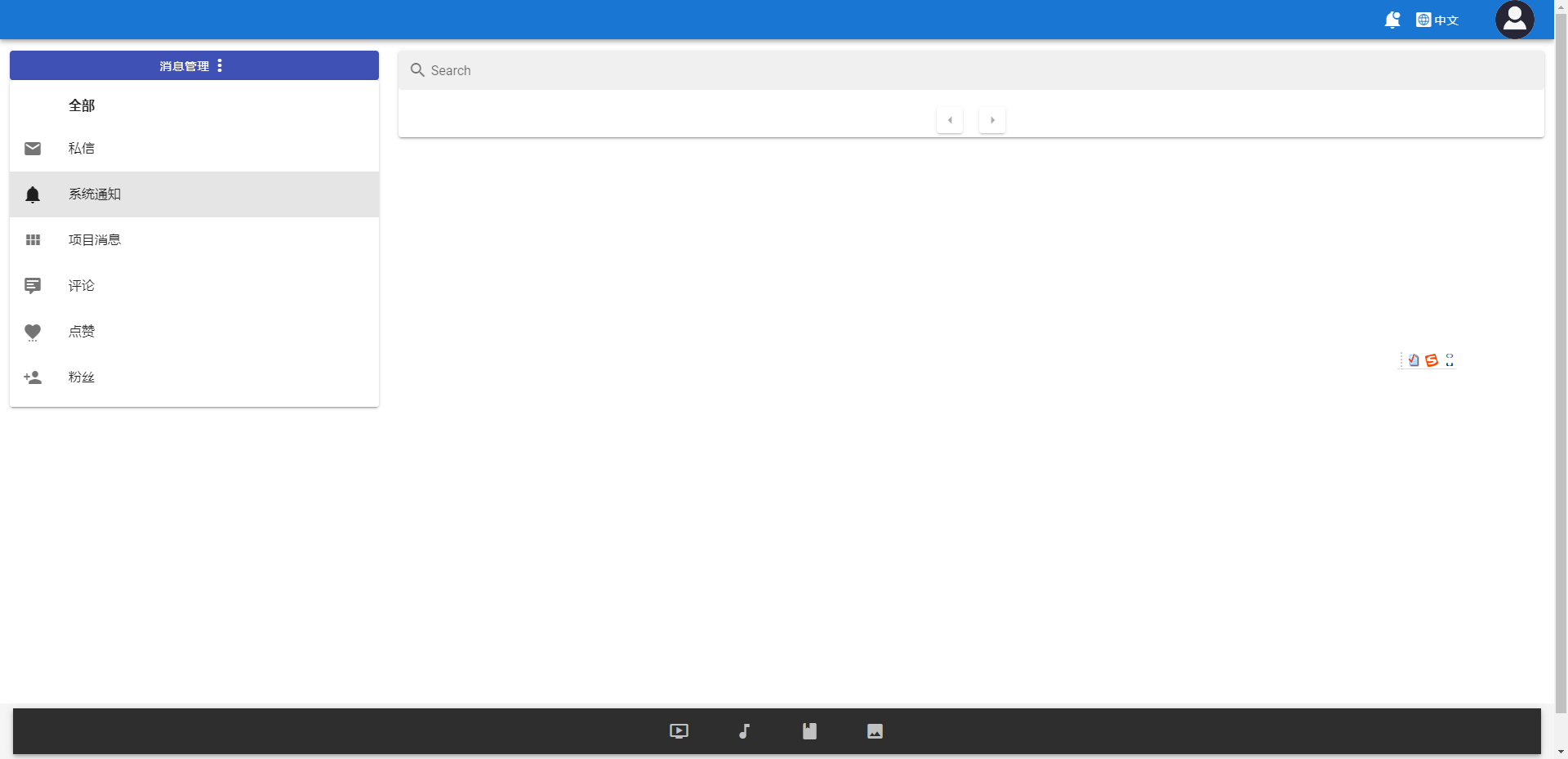Open the music note section in bottom bar
The image size is (1568, 759).
click(744, 731)
